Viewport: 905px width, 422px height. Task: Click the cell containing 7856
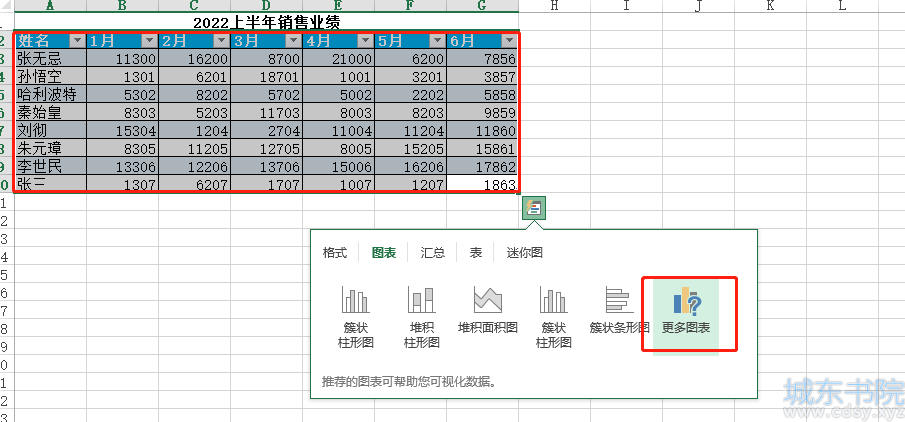click(x=482, y=58)
